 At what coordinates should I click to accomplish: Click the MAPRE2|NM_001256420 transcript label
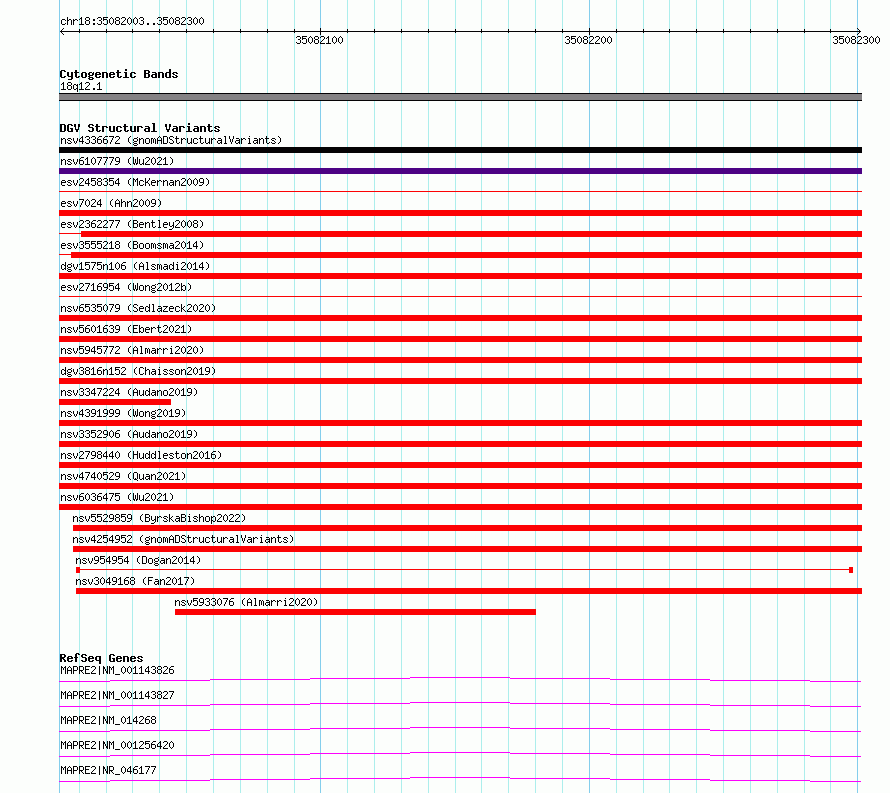point(117,745)
